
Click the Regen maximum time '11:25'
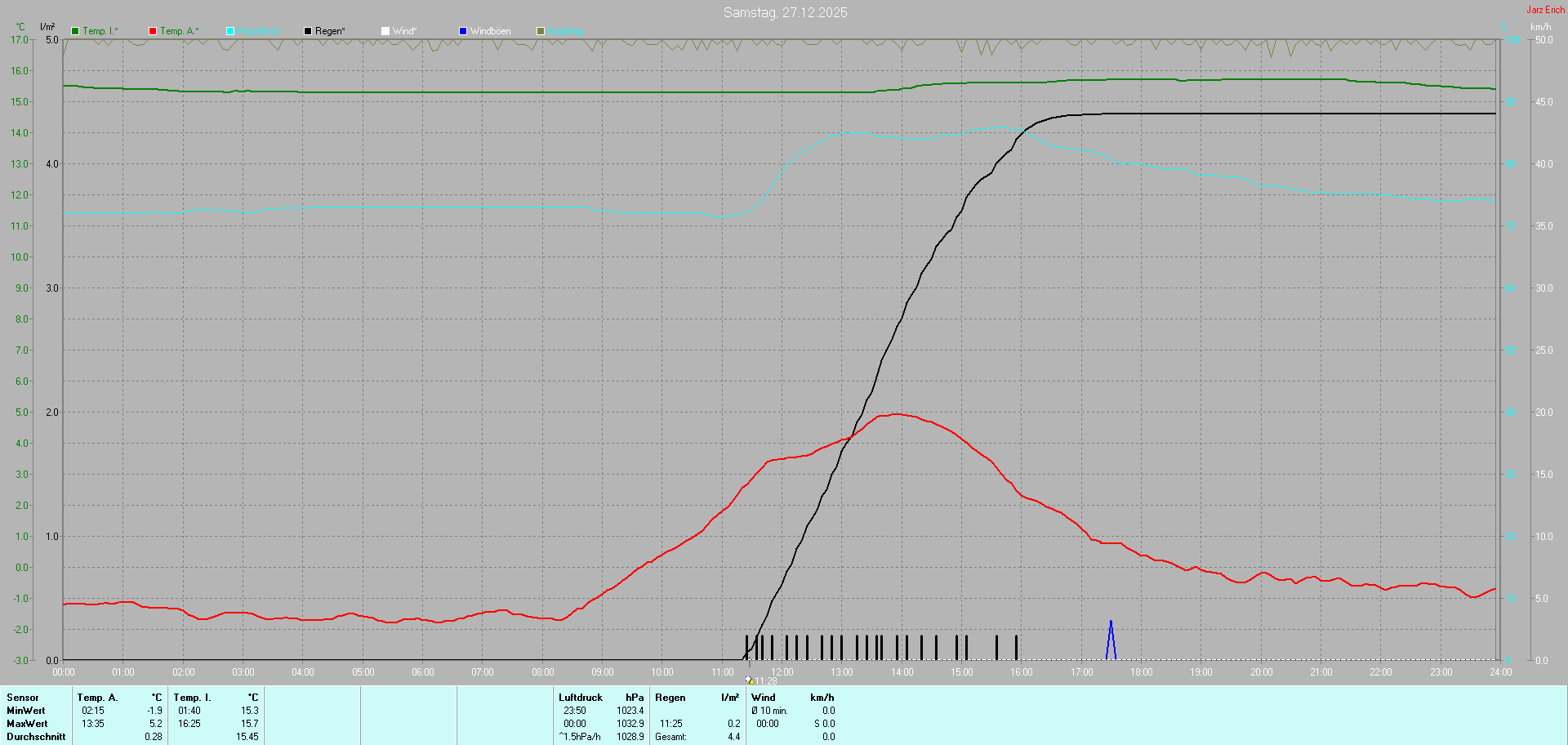671,724
